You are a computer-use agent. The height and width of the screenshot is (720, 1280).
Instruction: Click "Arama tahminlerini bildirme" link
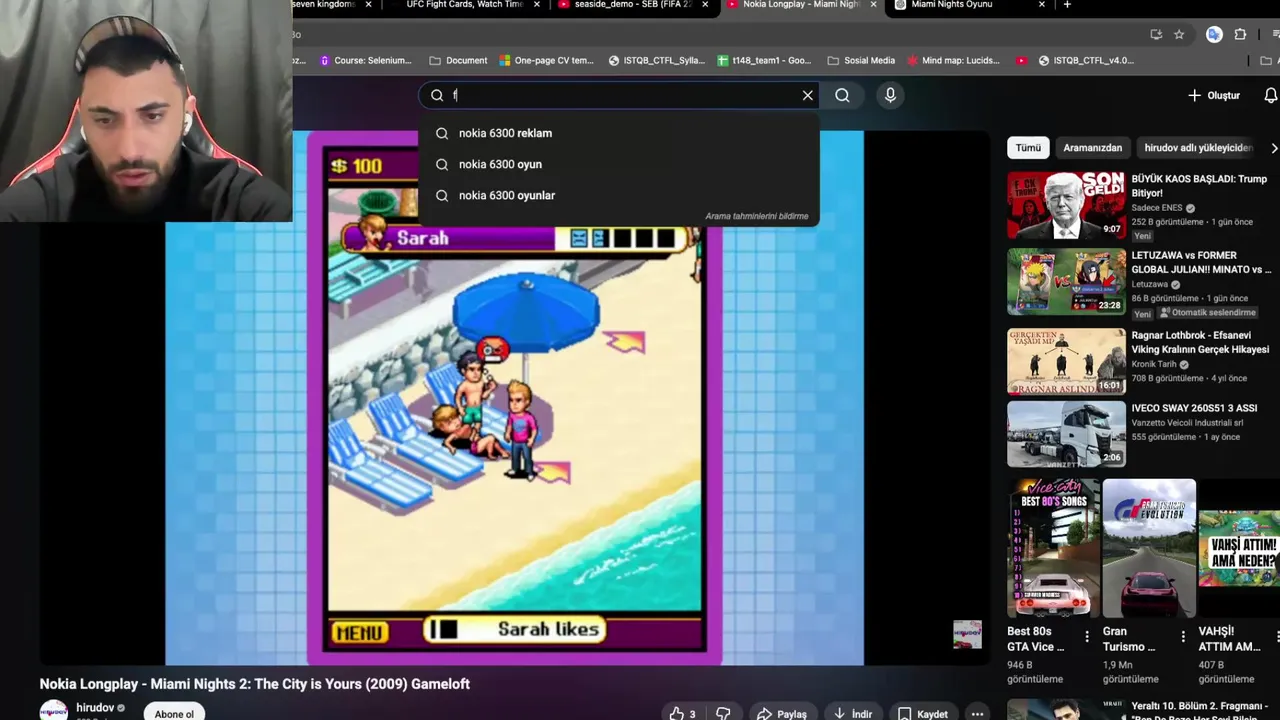click(756, 216)
